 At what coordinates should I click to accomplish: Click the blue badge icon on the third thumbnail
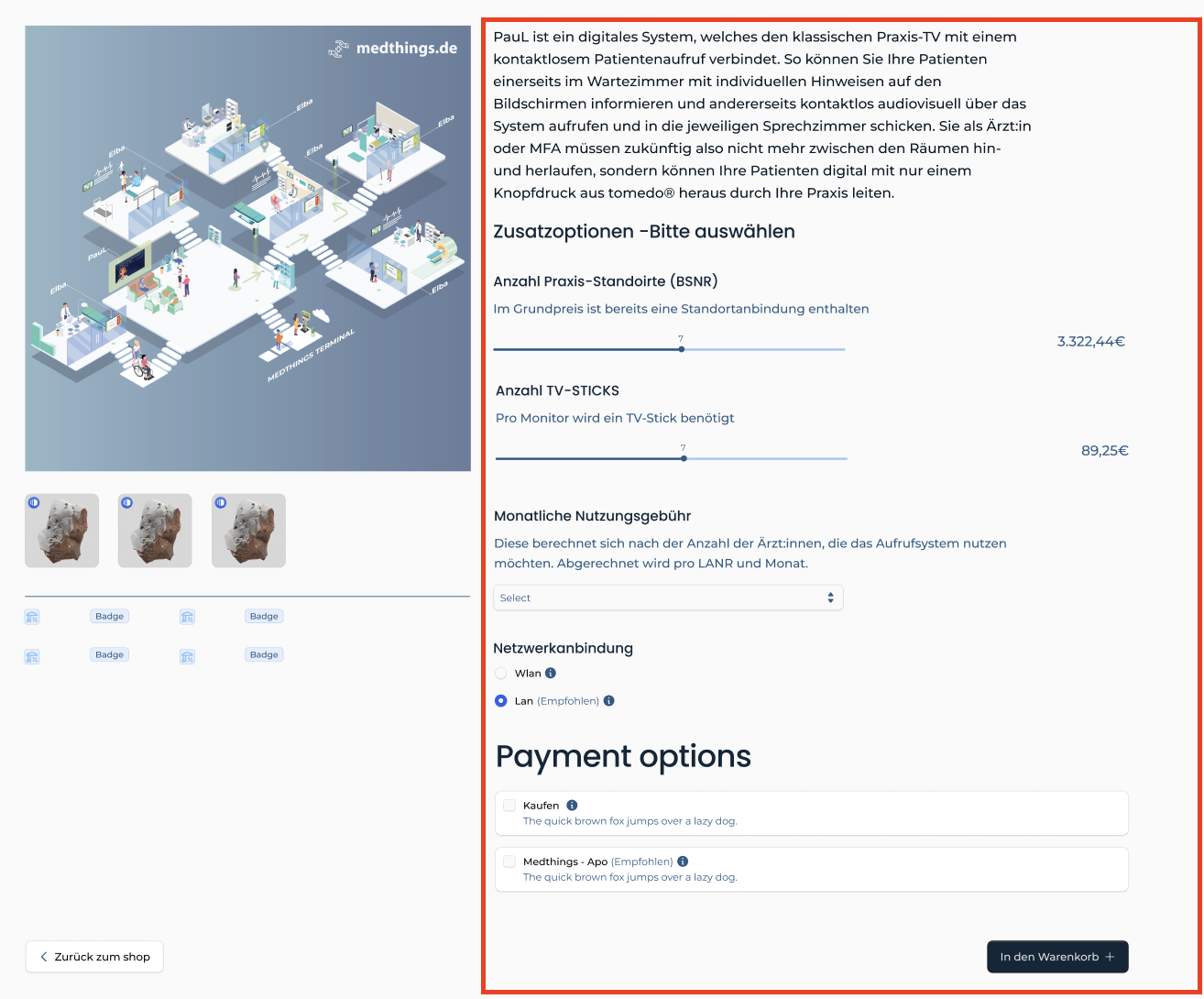click(220, 502)
